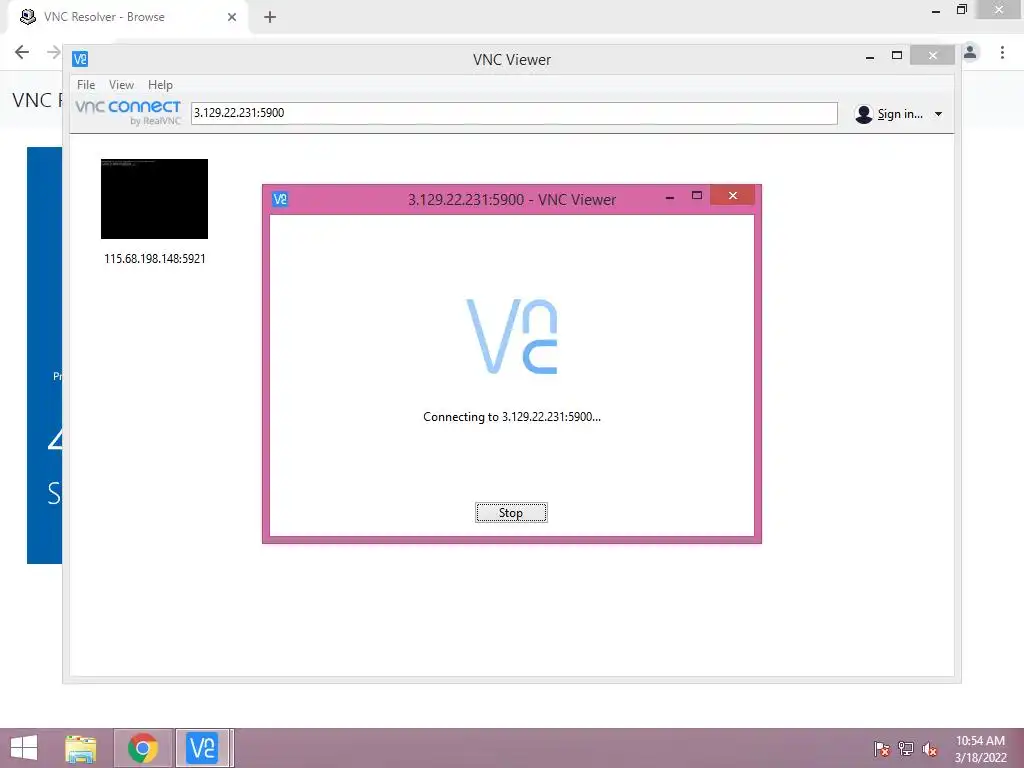
Task: Select the VNC Resolver browser tab
Action: (x=129, y=17)
